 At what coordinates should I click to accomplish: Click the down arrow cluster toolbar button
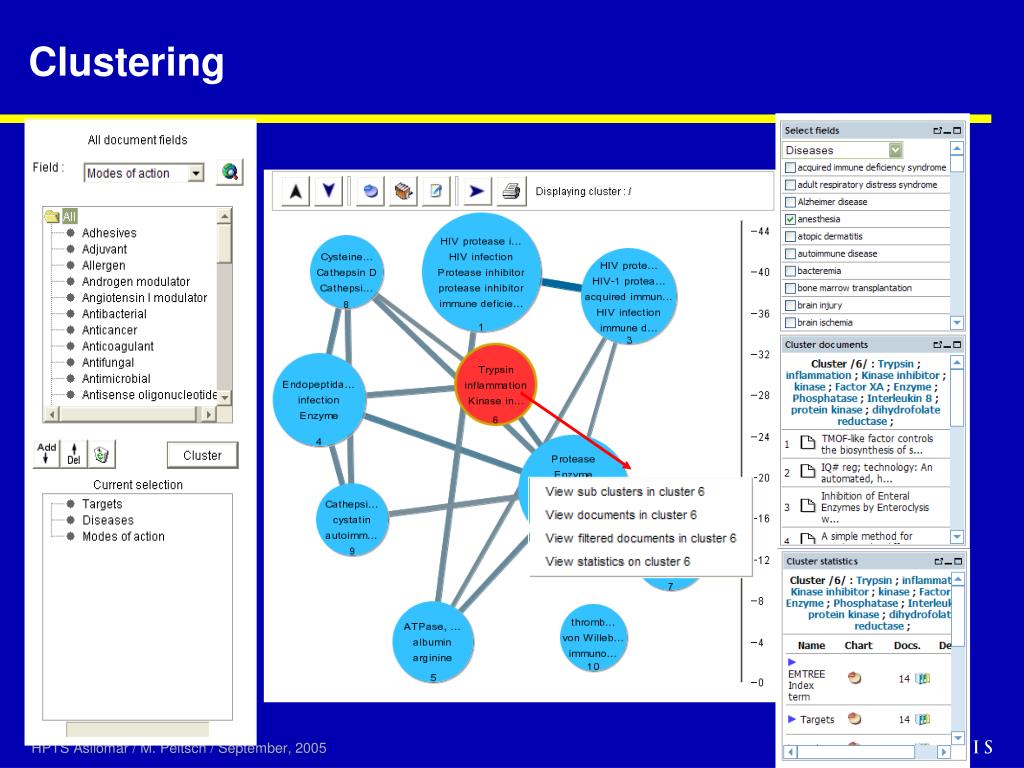pyautogui.click(x=328, y=191)
